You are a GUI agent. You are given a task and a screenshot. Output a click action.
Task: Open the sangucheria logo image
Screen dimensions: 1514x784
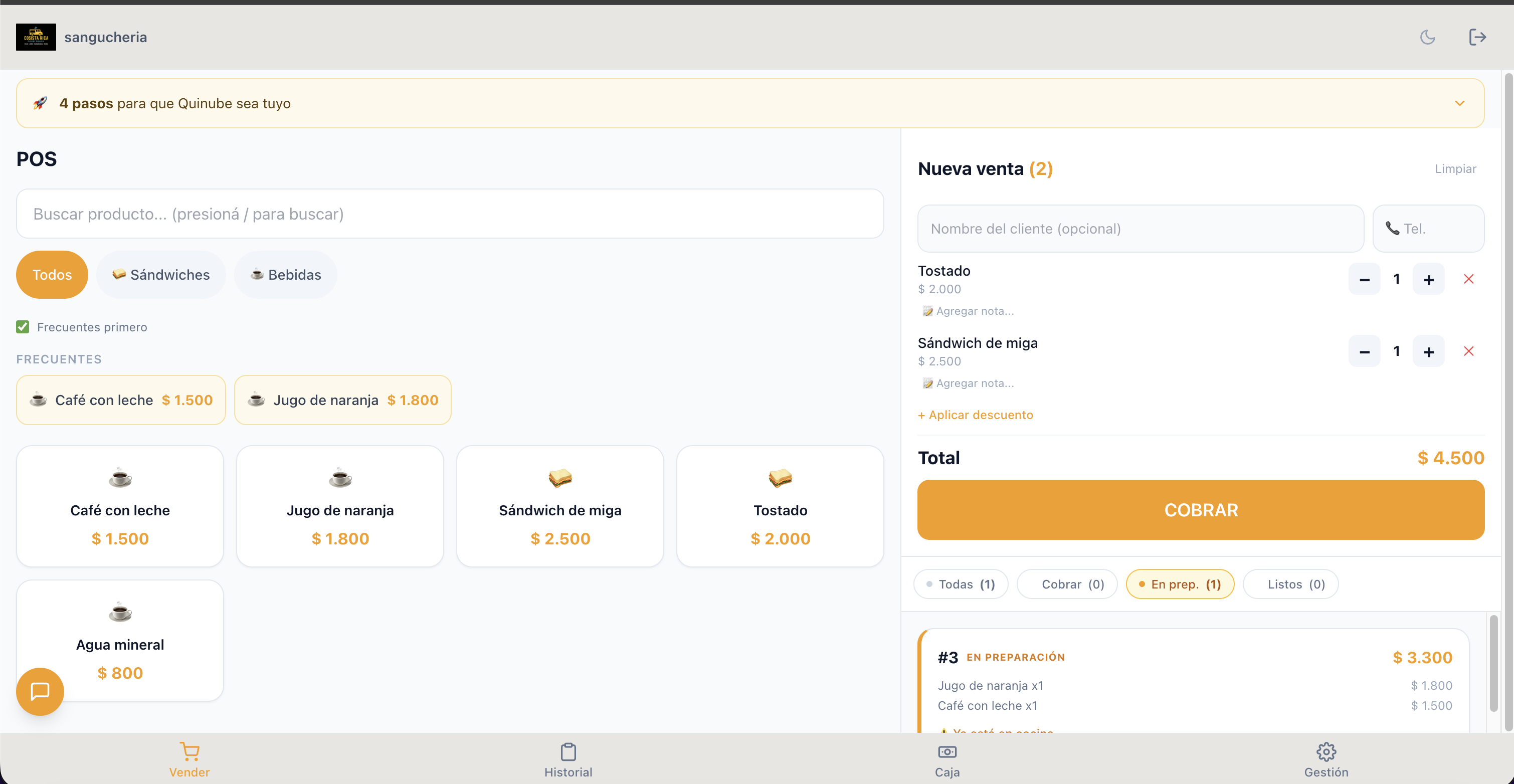[36, 37]
